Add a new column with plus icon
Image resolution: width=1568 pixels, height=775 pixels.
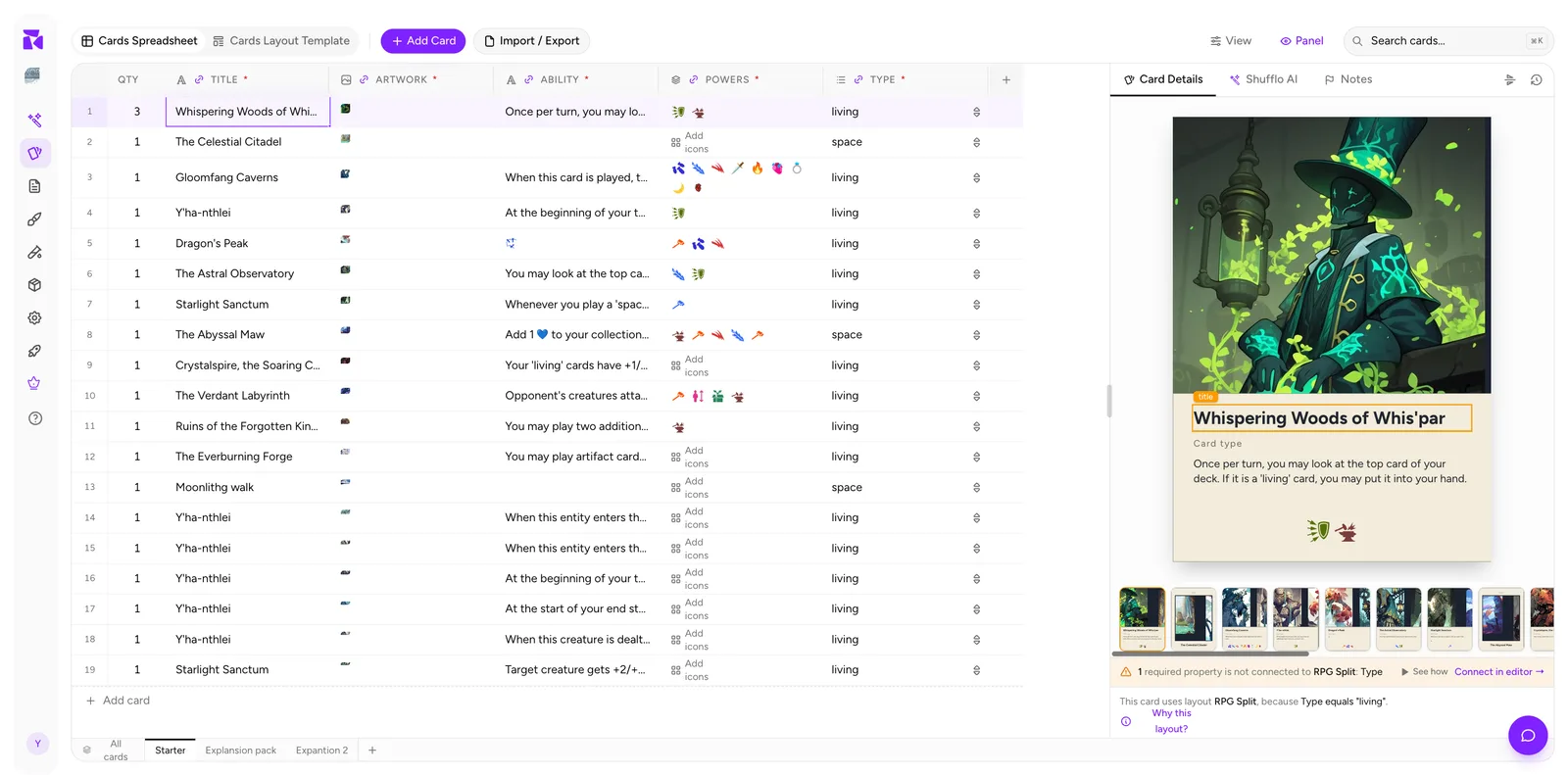[1005, 79]
